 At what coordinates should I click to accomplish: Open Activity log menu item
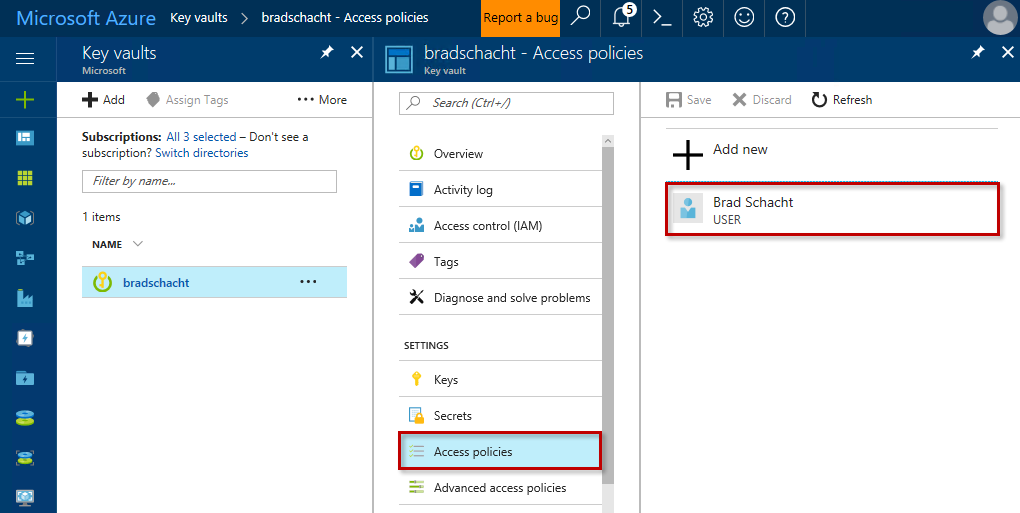pos(463,190)
